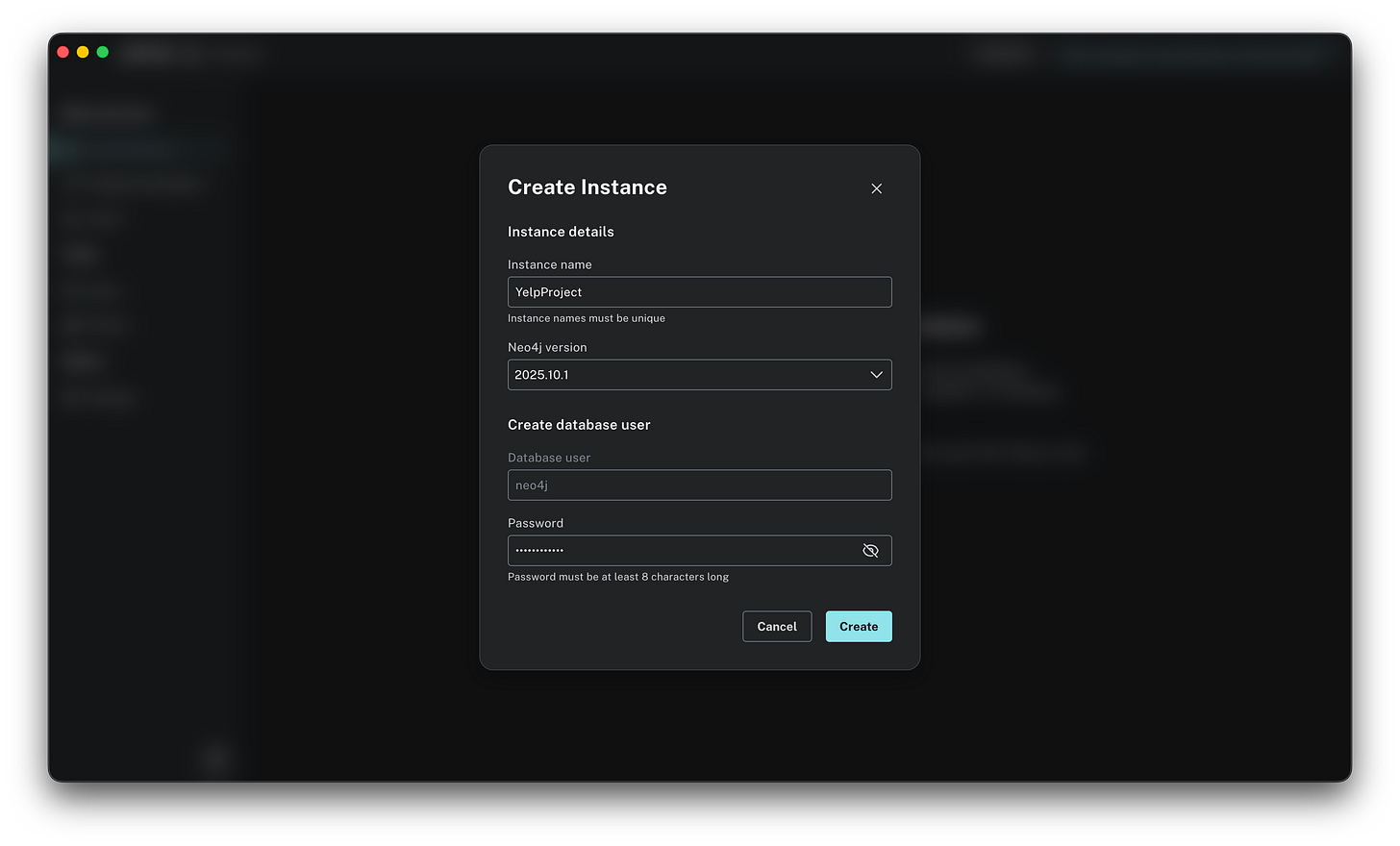Click the circular icon at the sidebar bottom
1400x846 pixels.
click(216, 759)
